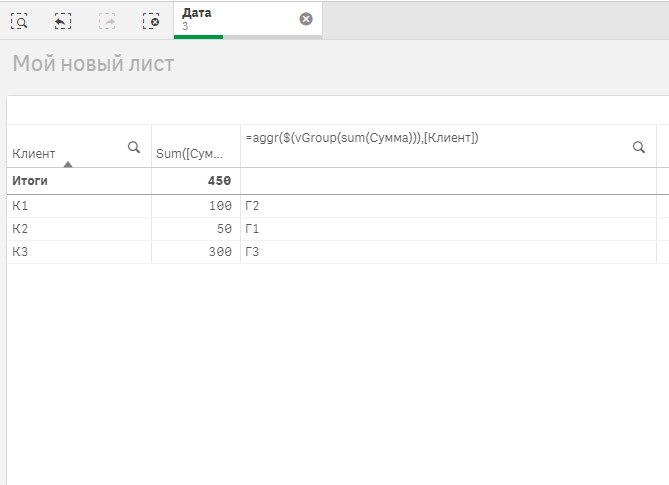Select group Г1 cell
This screenshot has height=485, width=669.
pos(448,229)
